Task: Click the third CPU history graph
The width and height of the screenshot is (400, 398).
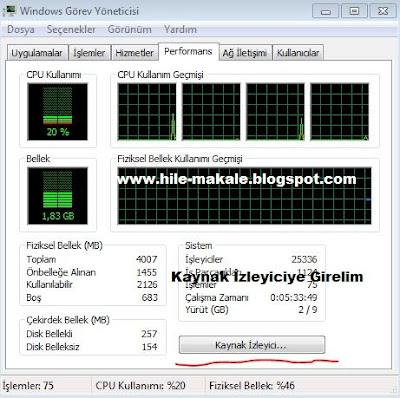Action: point(275,112)
